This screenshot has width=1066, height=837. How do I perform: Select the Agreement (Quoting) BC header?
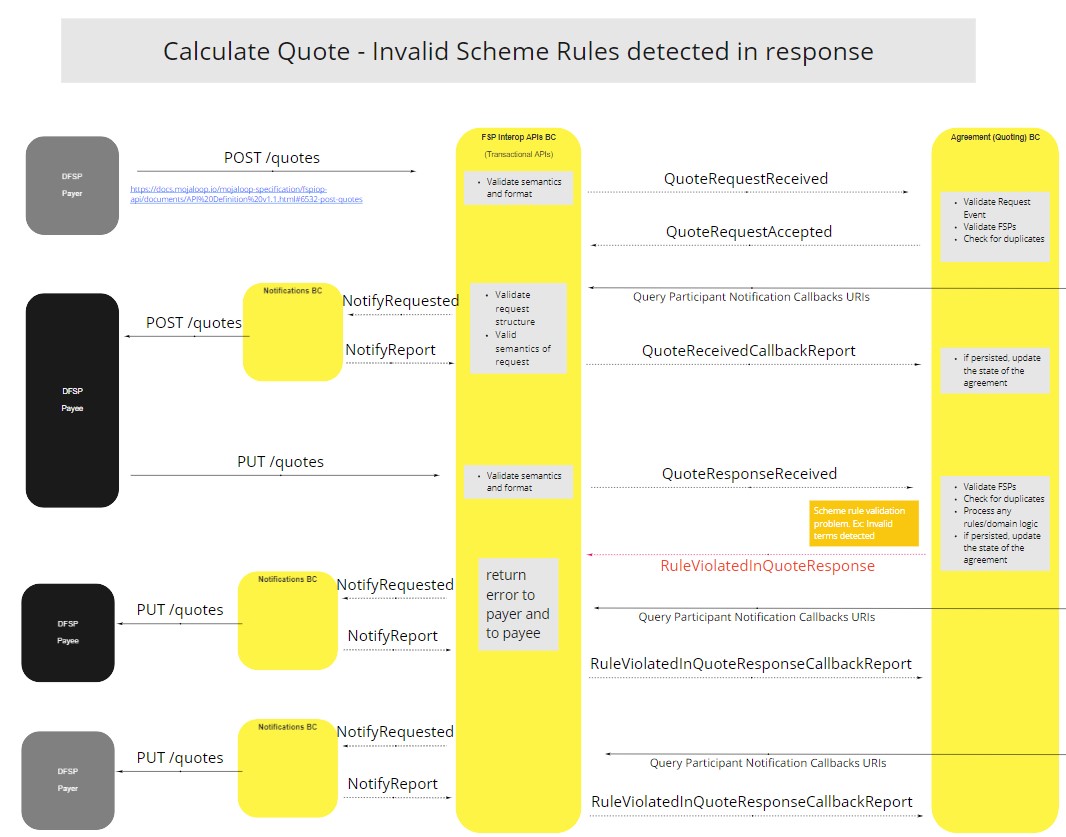[995, 137]
